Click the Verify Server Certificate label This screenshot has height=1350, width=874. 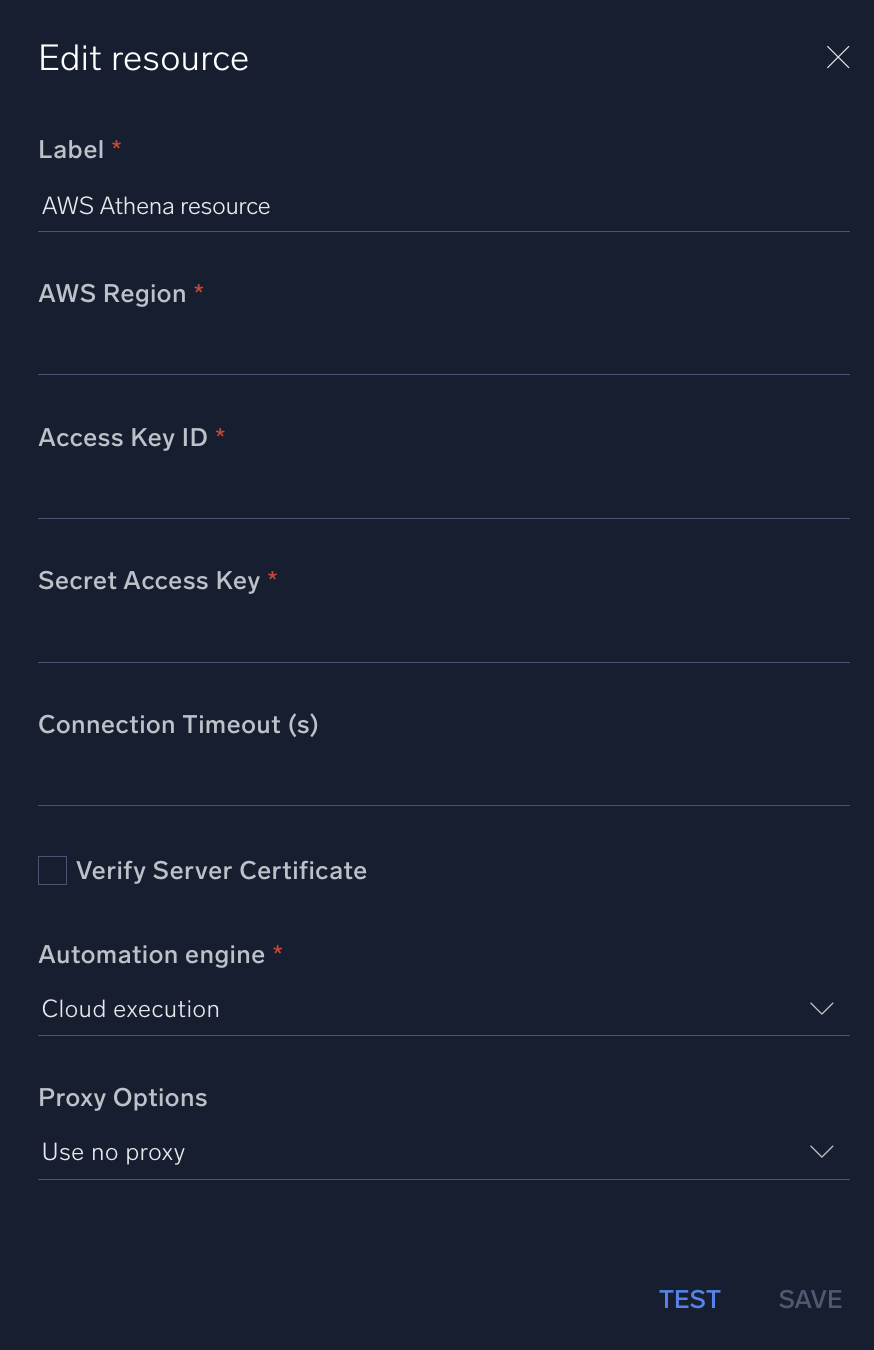pyautogui.click(x=222, y=871)
